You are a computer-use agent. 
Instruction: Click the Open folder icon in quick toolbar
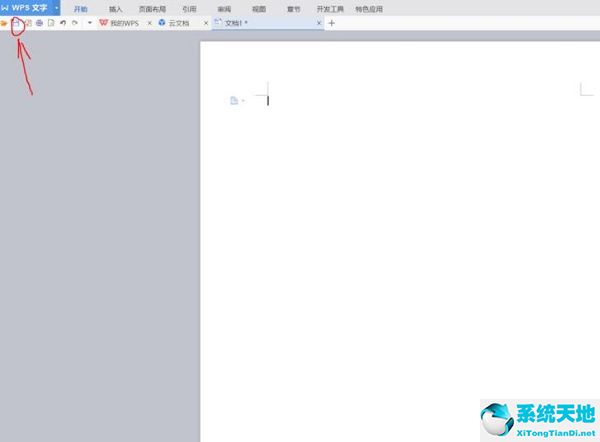point(4,22)
